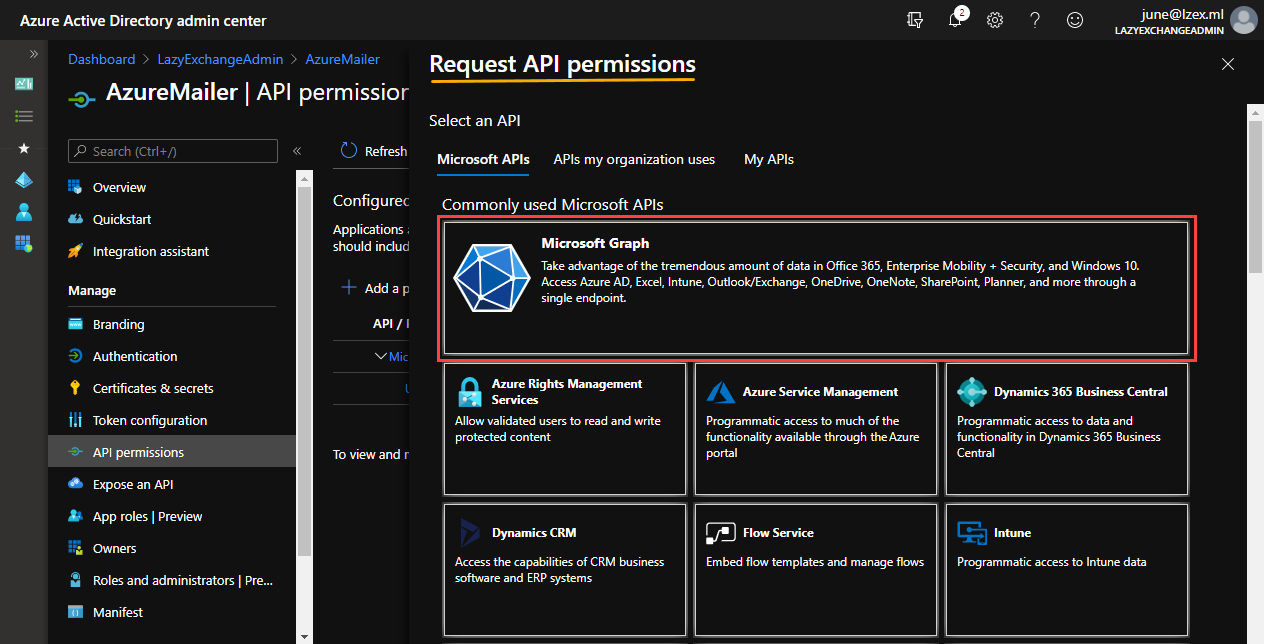This screenshot has width=1264, height=644.
Task: Select the Microsoft APIs tab
Action: (483, 159)
